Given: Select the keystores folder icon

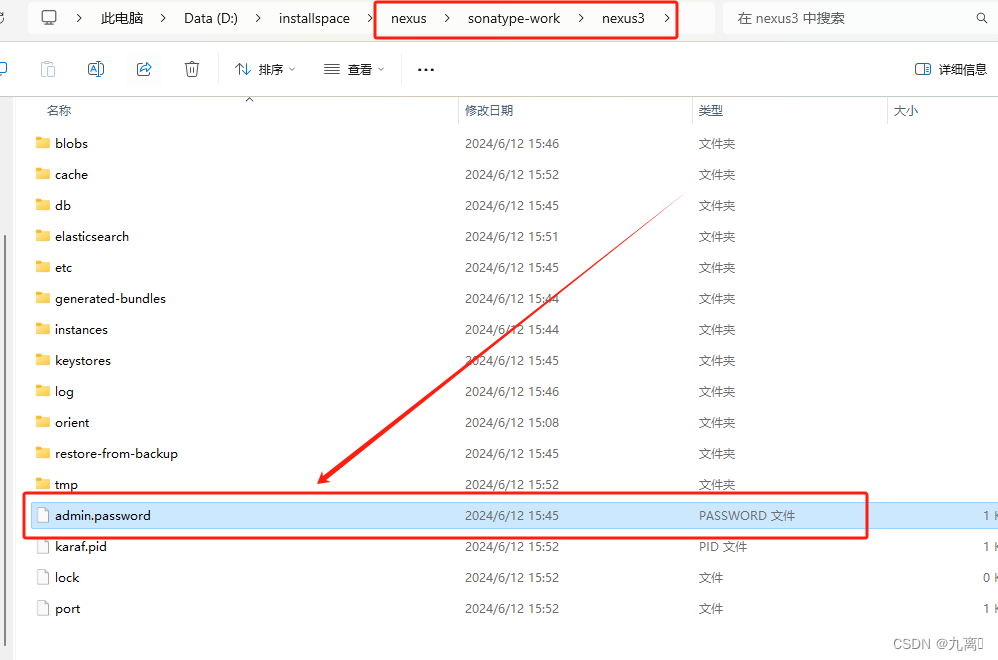Looking at the screenshot, I should pos(43,360).
